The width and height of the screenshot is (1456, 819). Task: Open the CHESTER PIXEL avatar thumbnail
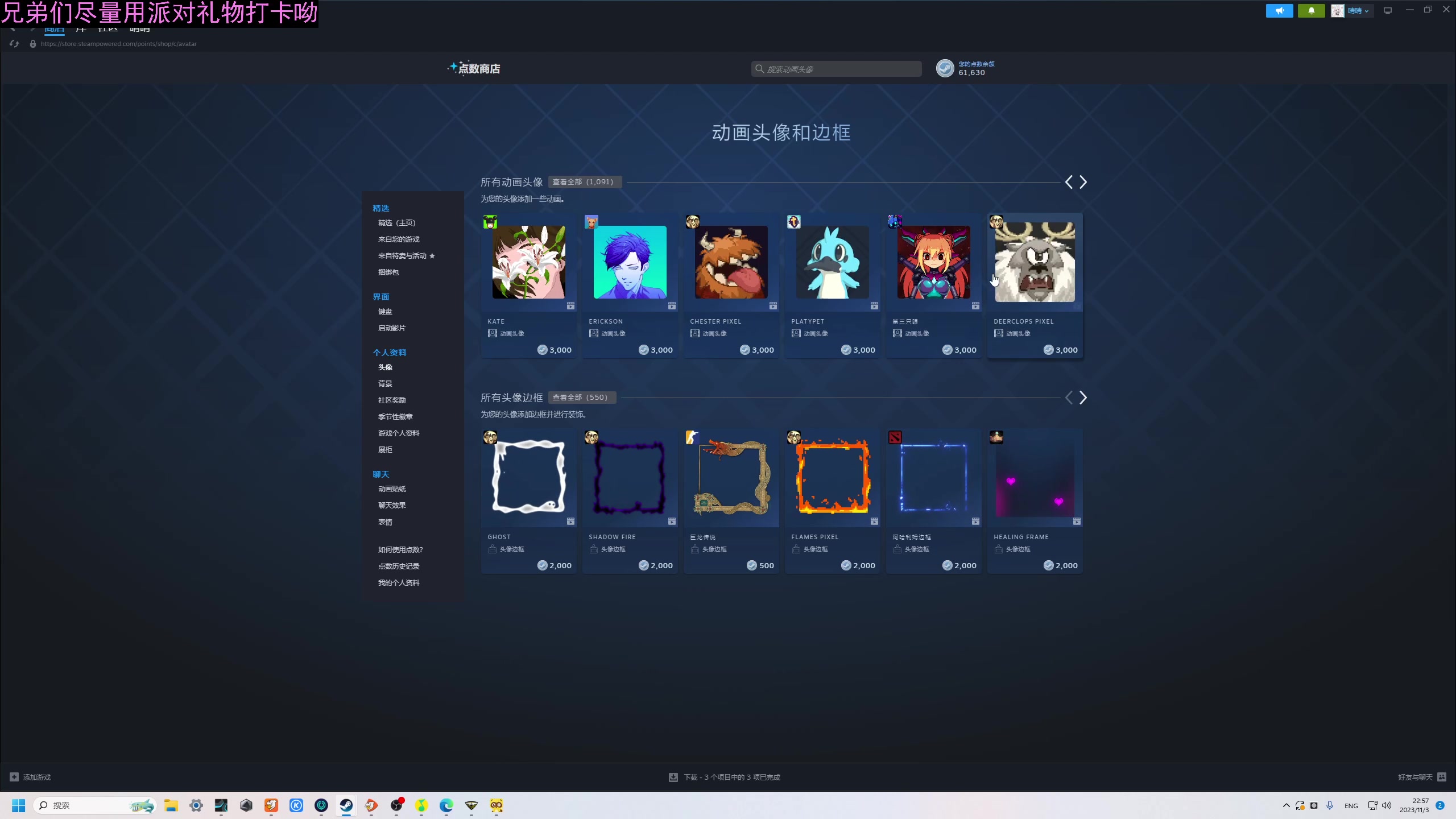pos(731,262)
